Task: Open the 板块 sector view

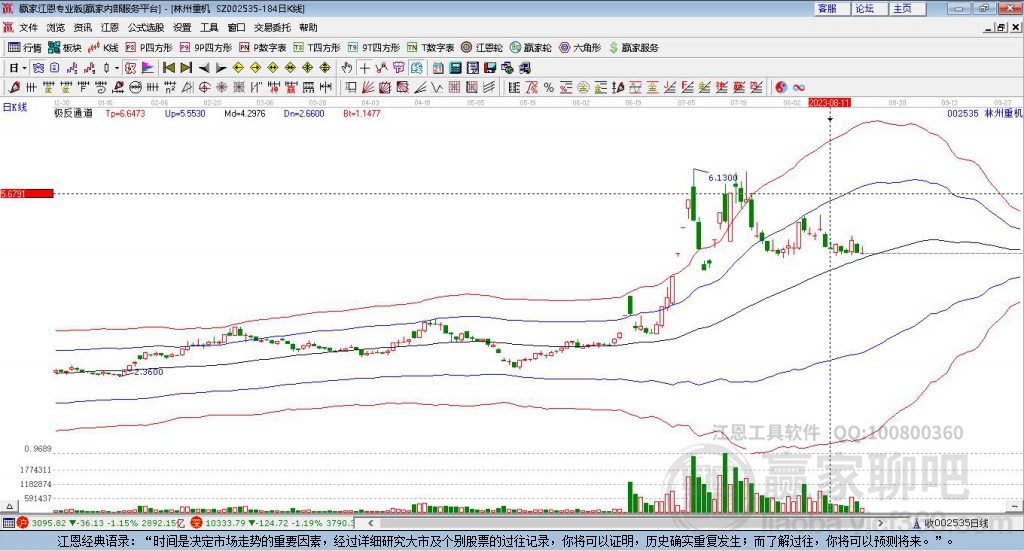Action: 65,48
